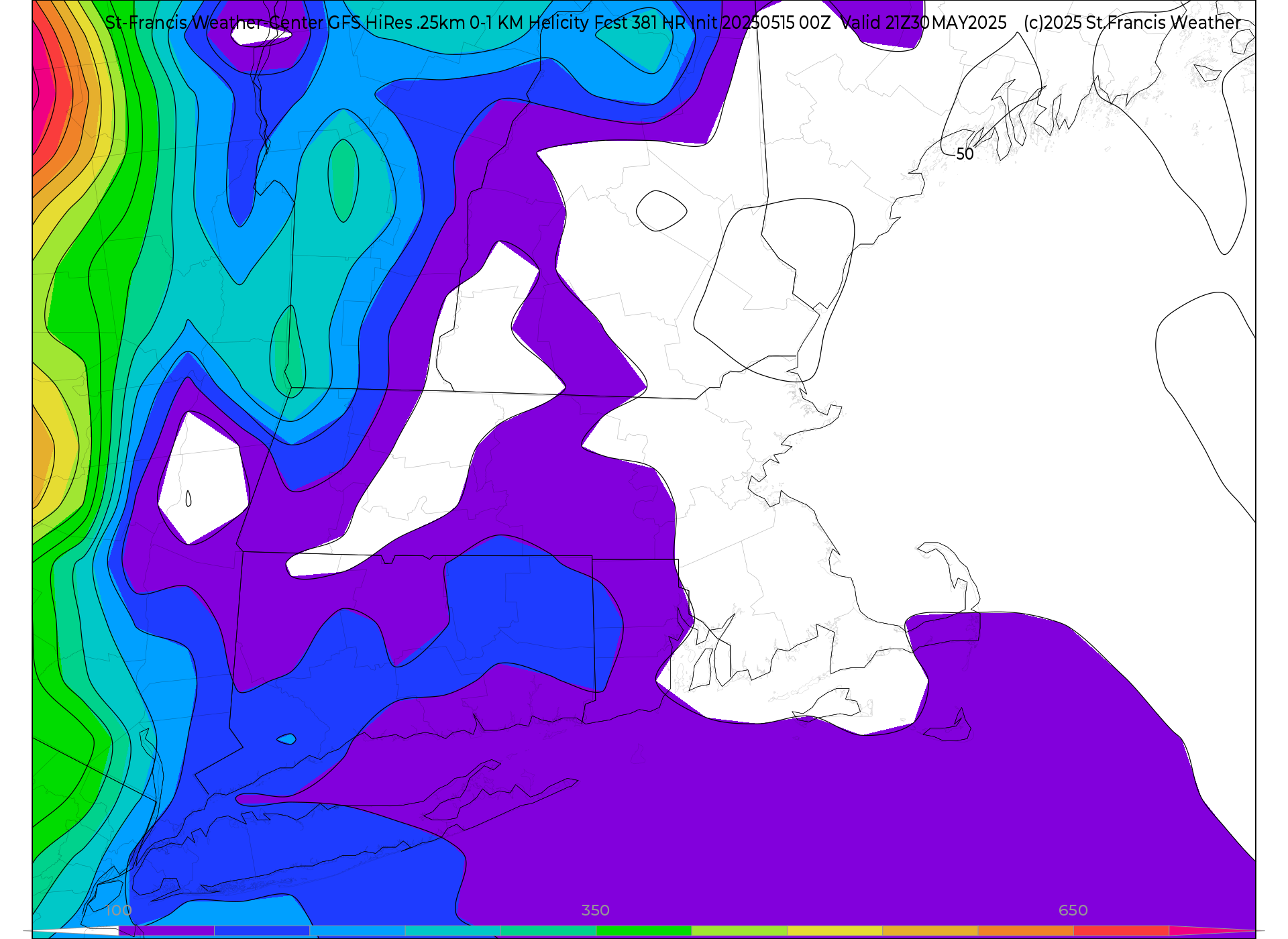Click the bright green segment right of 350
This screenshot has height=939, width=1288.
pos(644,931)
